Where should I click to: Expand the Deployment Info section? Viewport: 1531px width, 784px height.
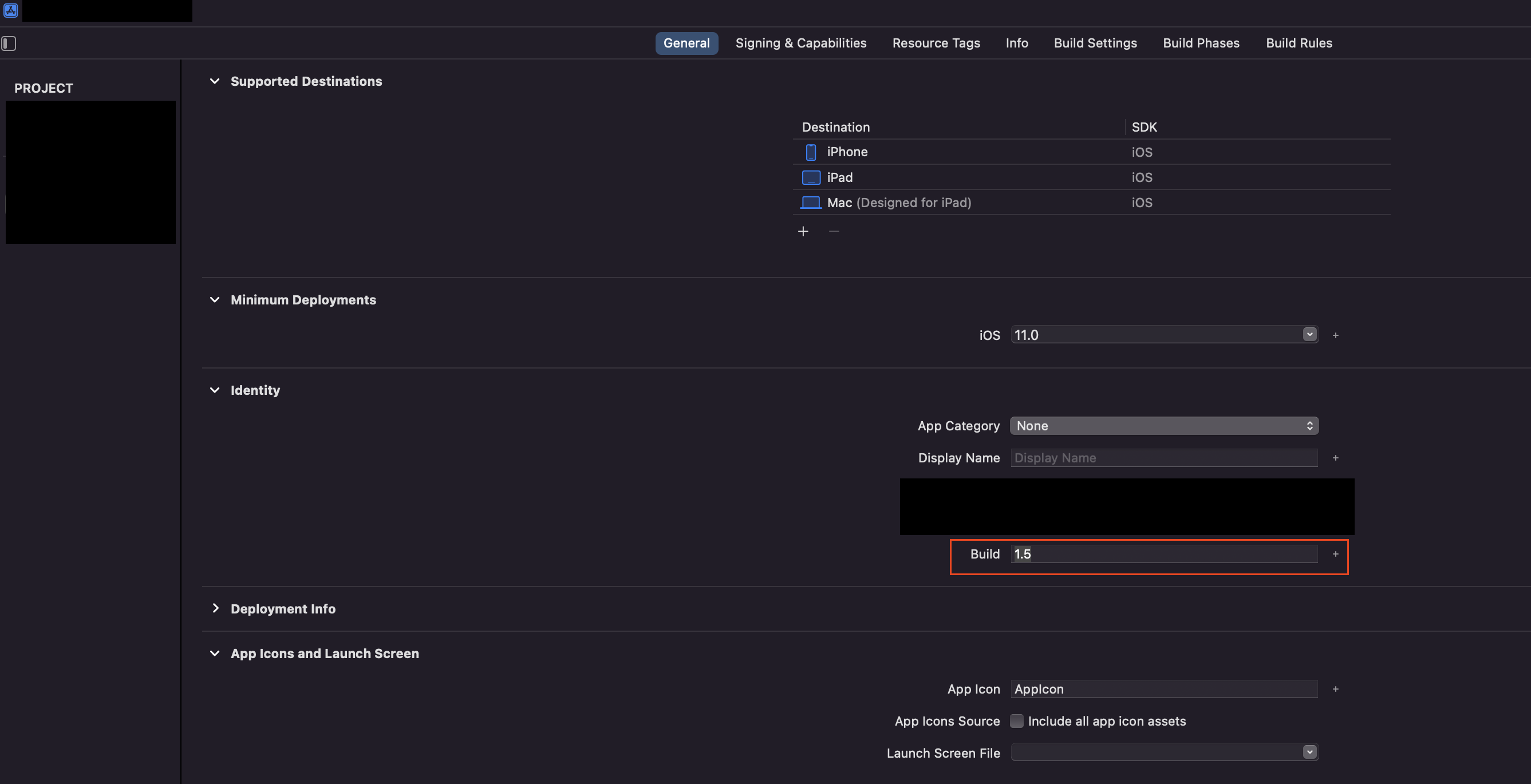pos(215,609)
